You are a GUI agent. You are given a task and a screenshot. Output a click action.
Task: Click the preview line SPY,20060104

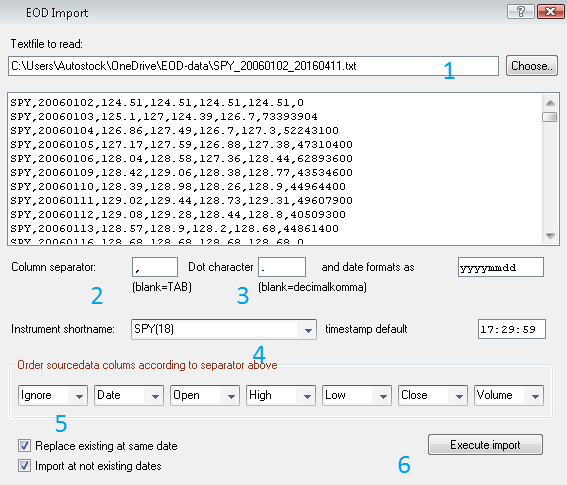click(x=174, y=131)
